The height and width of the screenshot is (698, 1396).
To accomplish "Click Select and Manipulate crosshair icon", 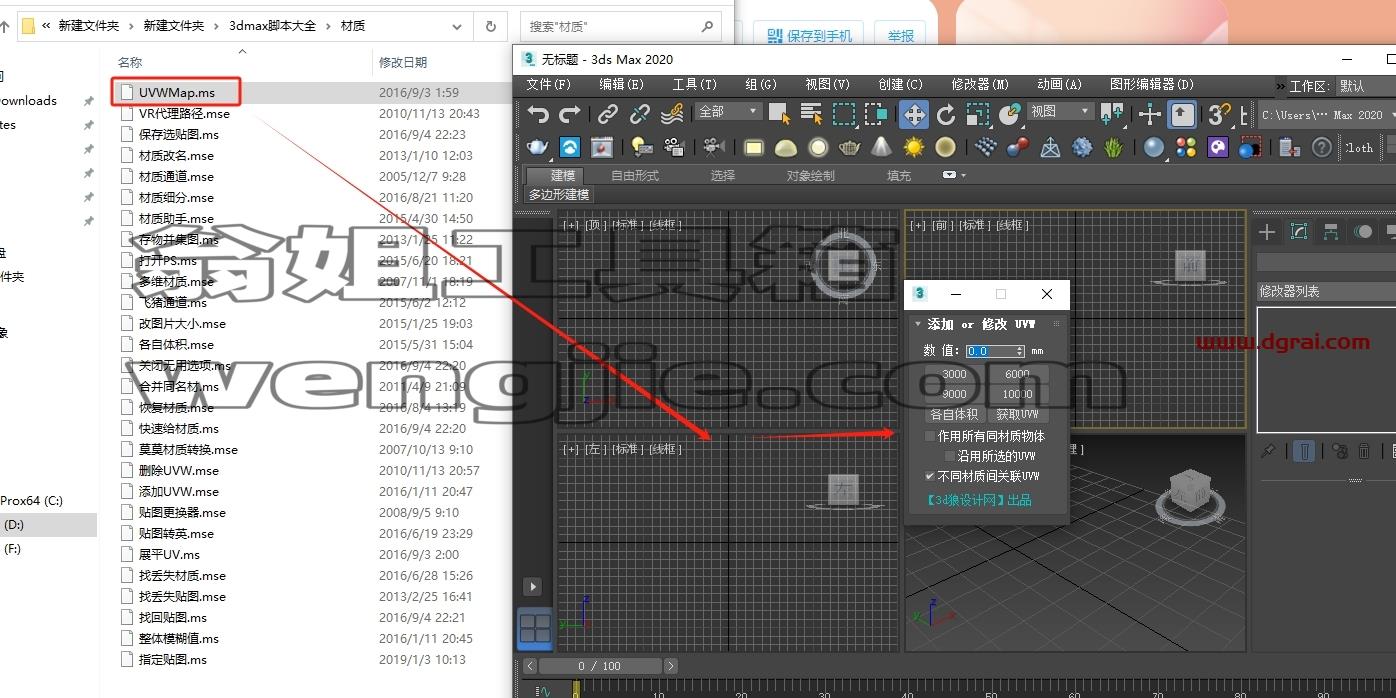I will pyautogui.click(x=1150, y=114).
